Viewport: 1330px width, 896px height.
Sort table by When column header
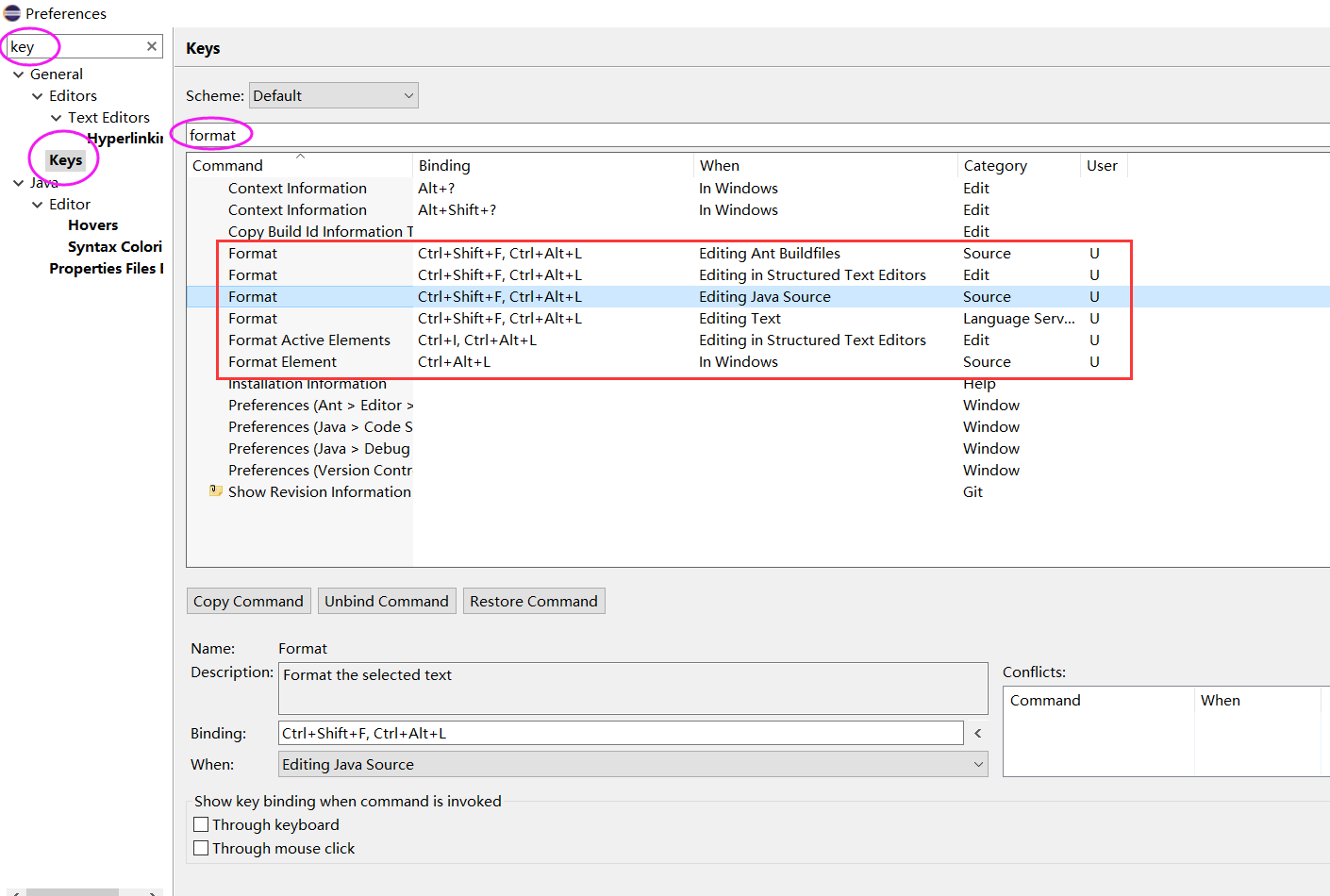coord(826,165)
